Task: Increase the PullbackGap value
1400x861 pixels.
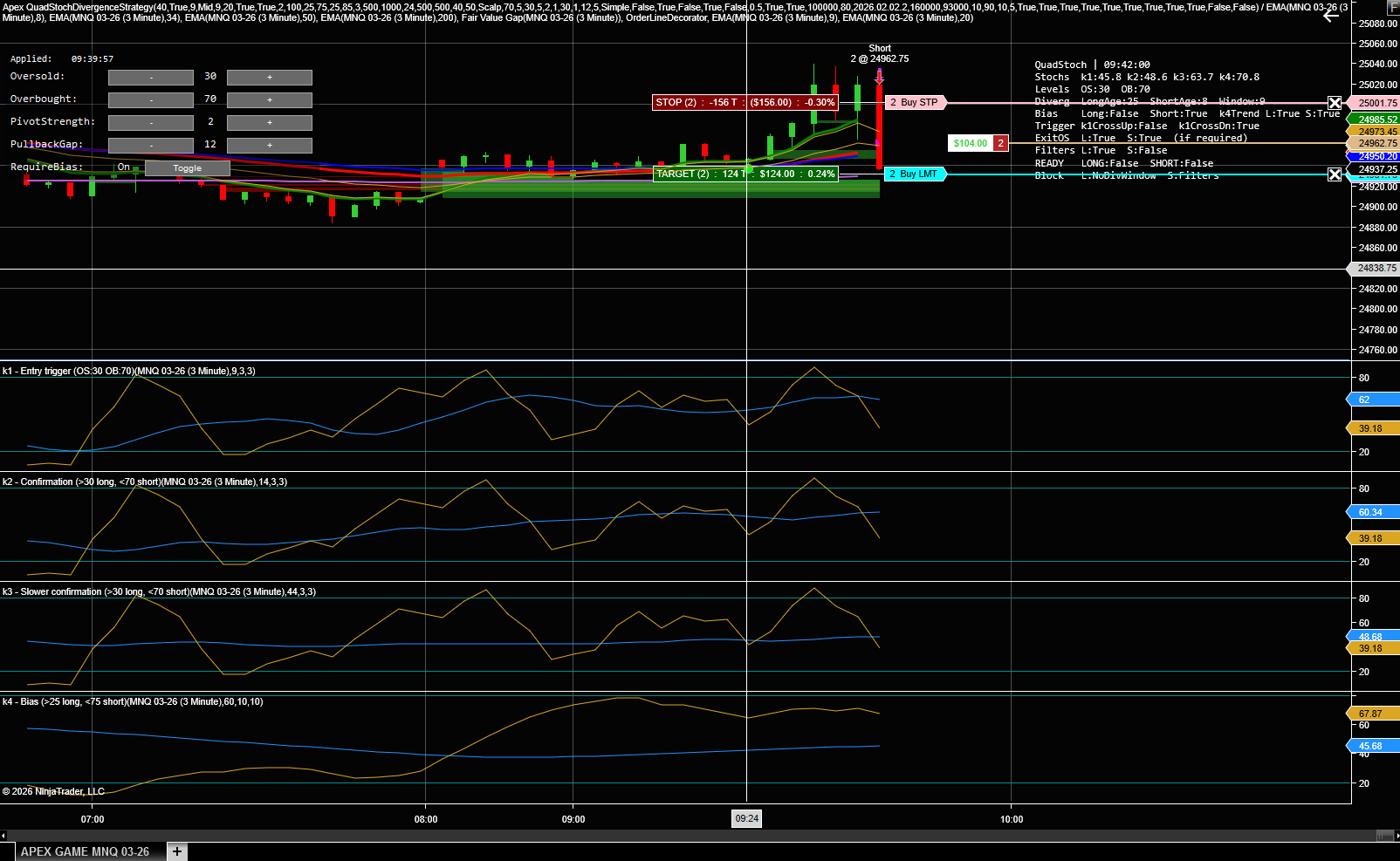Action: [x=270, y=146]
